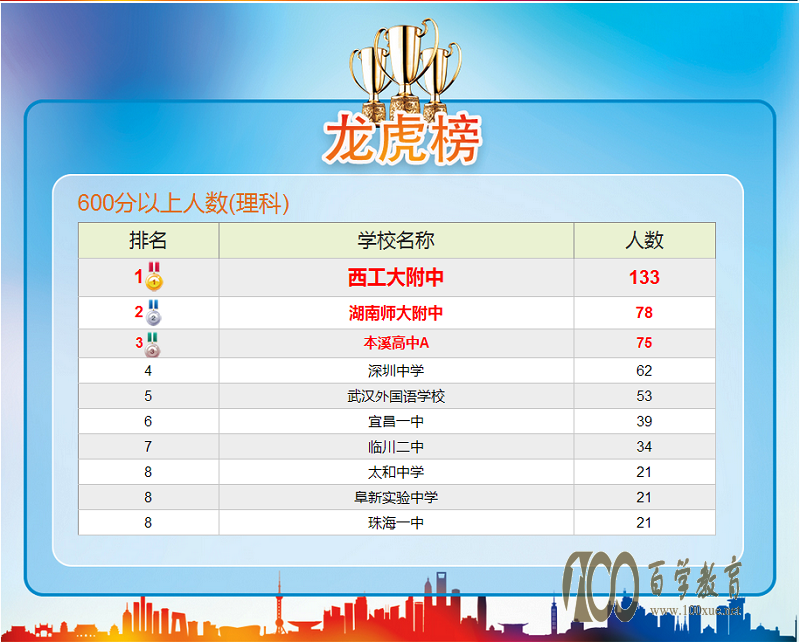The image size is (800, 642).
Task: Select school name 西工大附中
Action: coord(396,278)
